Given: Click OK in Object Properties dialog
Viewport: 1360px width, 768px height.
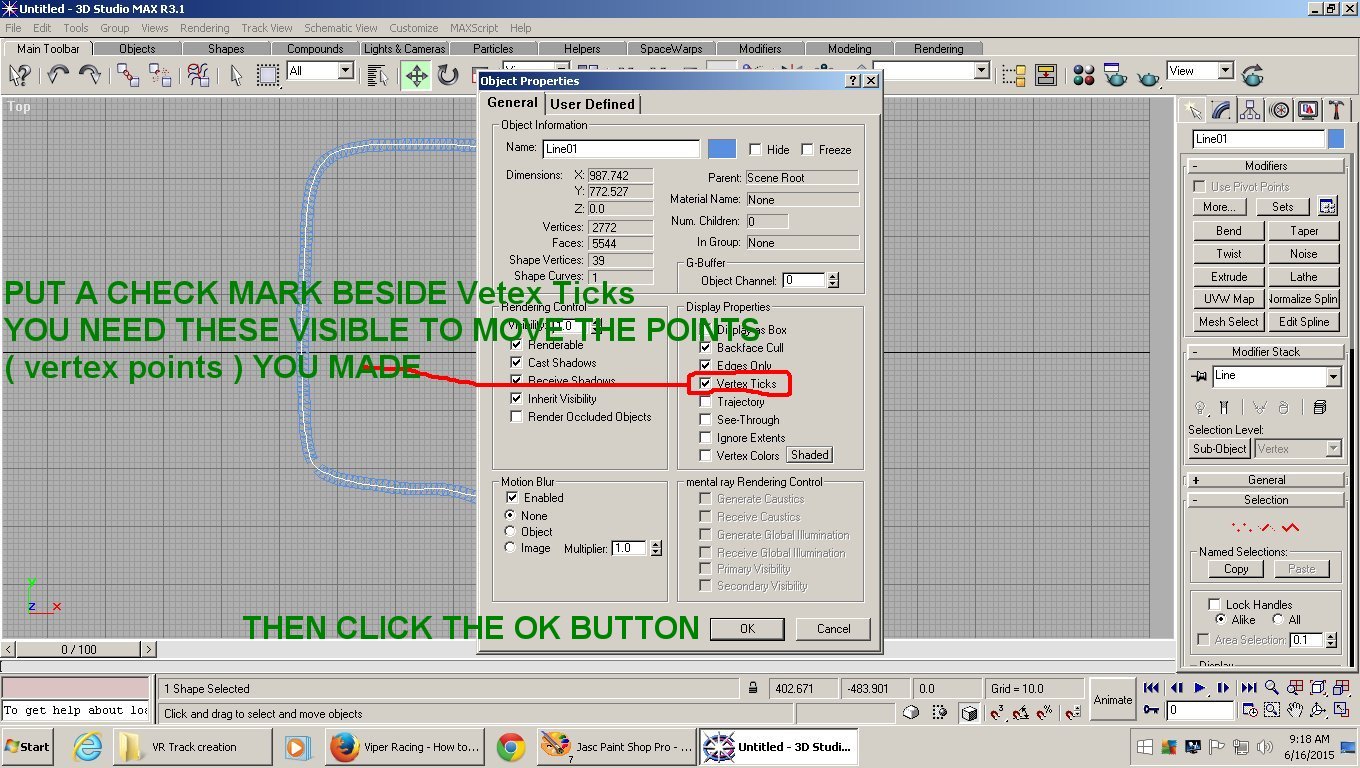Looking at the screenshot, I should 747,629.
